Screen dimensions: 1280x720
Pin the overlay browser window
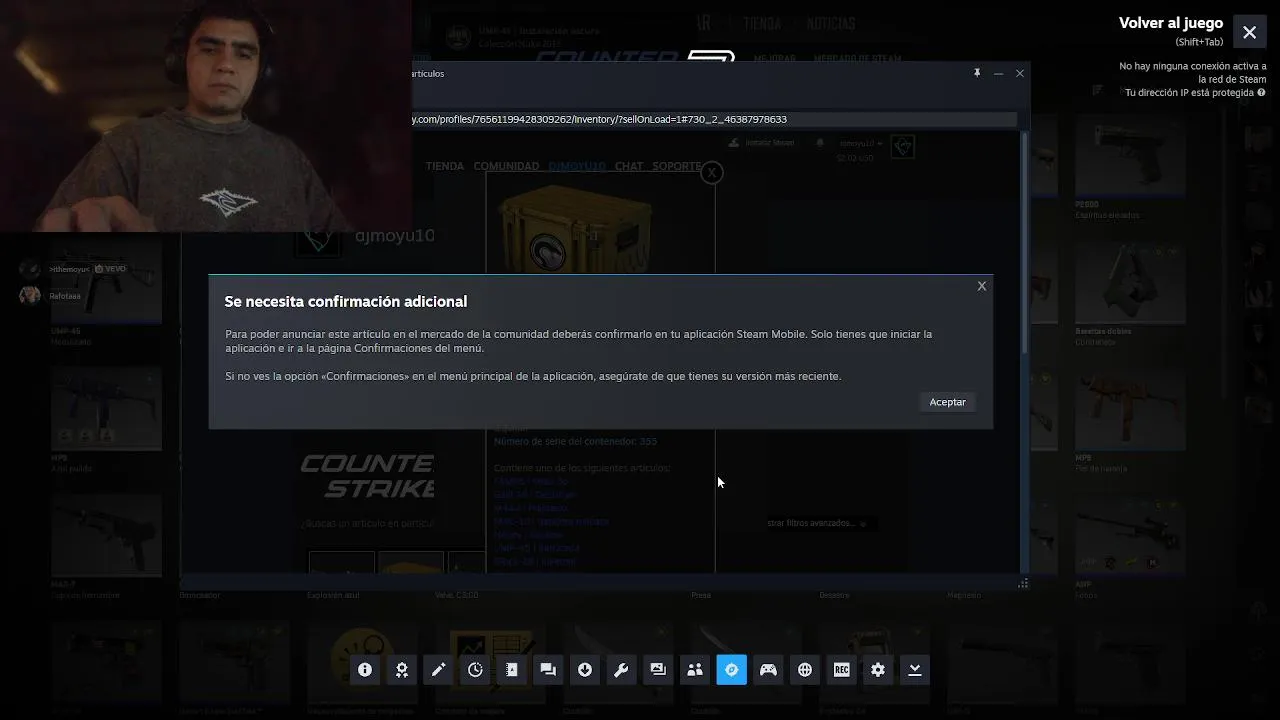click(x=977, y=73)
